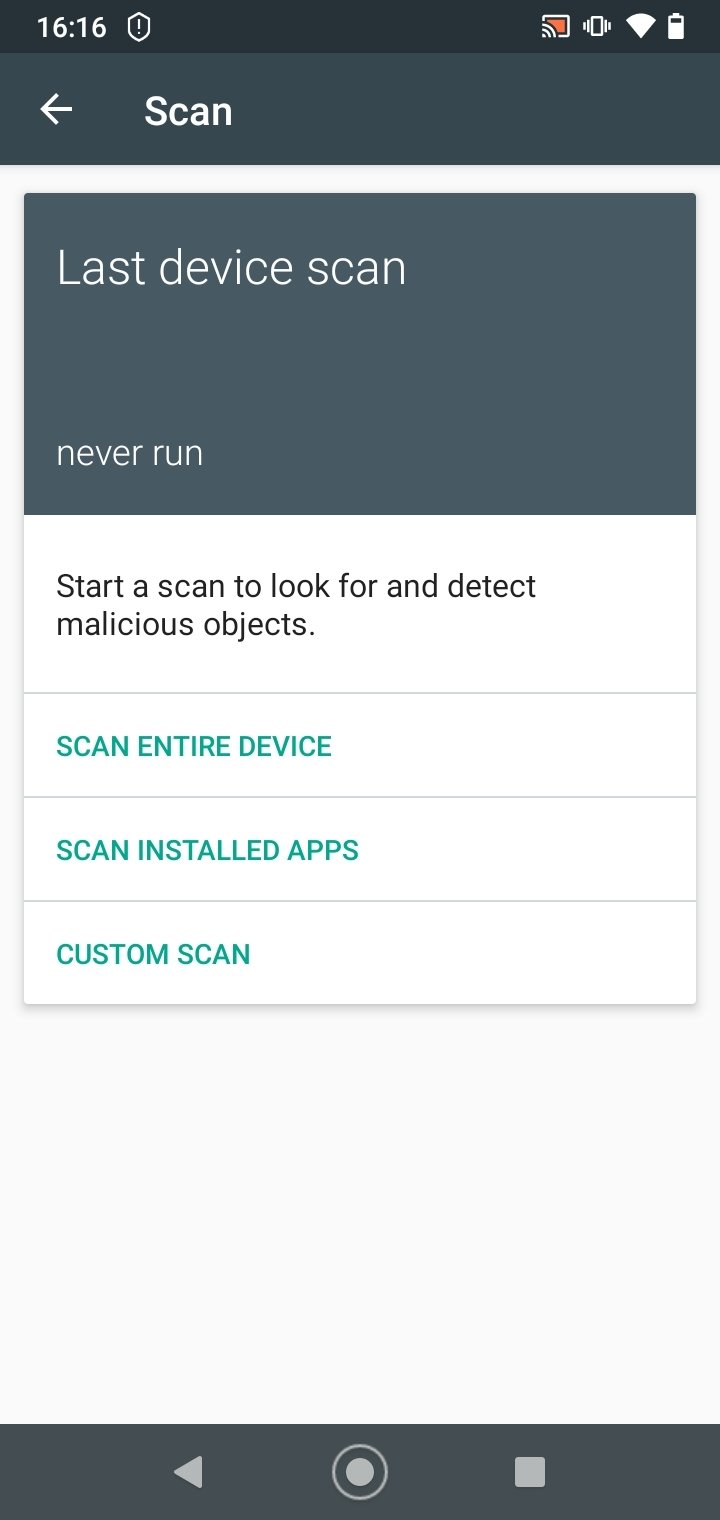The width and height of the screenshot is (720, 1520).
Task: Tap the cast icon in status bar
Action: [555, 27]
